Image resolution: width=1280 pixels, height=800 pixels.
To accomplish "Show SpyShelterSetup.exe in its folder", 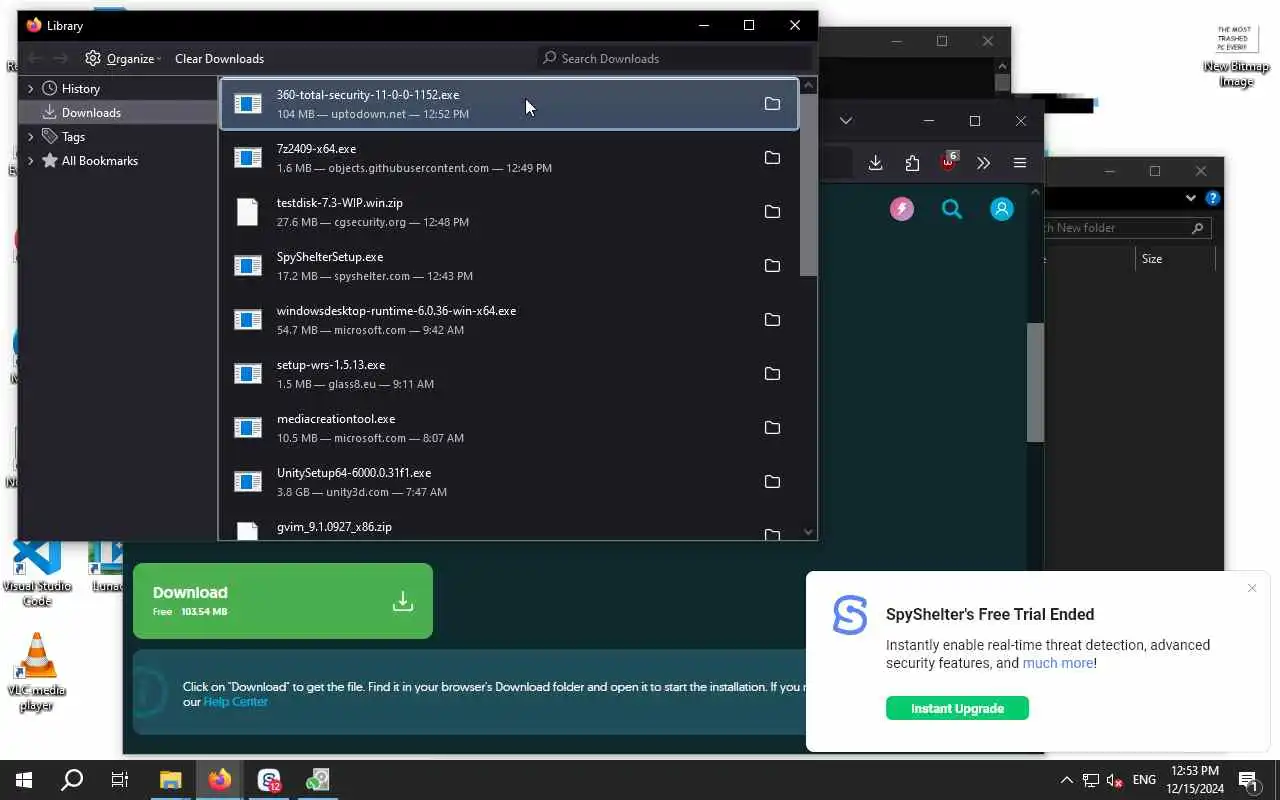I will click(772, 266).
